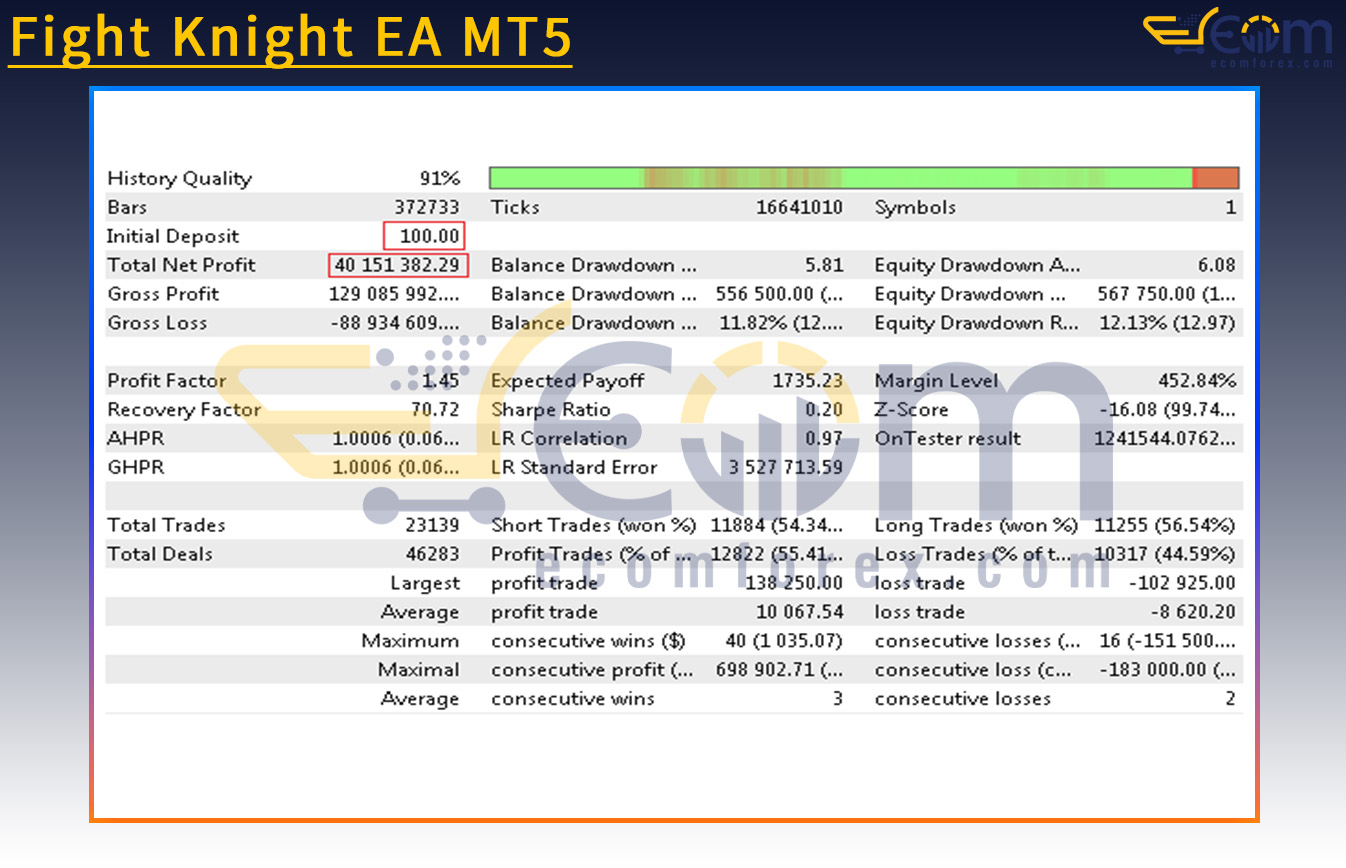Viewport: 1346px width, 868px height.
Task: Click the Total Trades label
Action: point(166,527)
